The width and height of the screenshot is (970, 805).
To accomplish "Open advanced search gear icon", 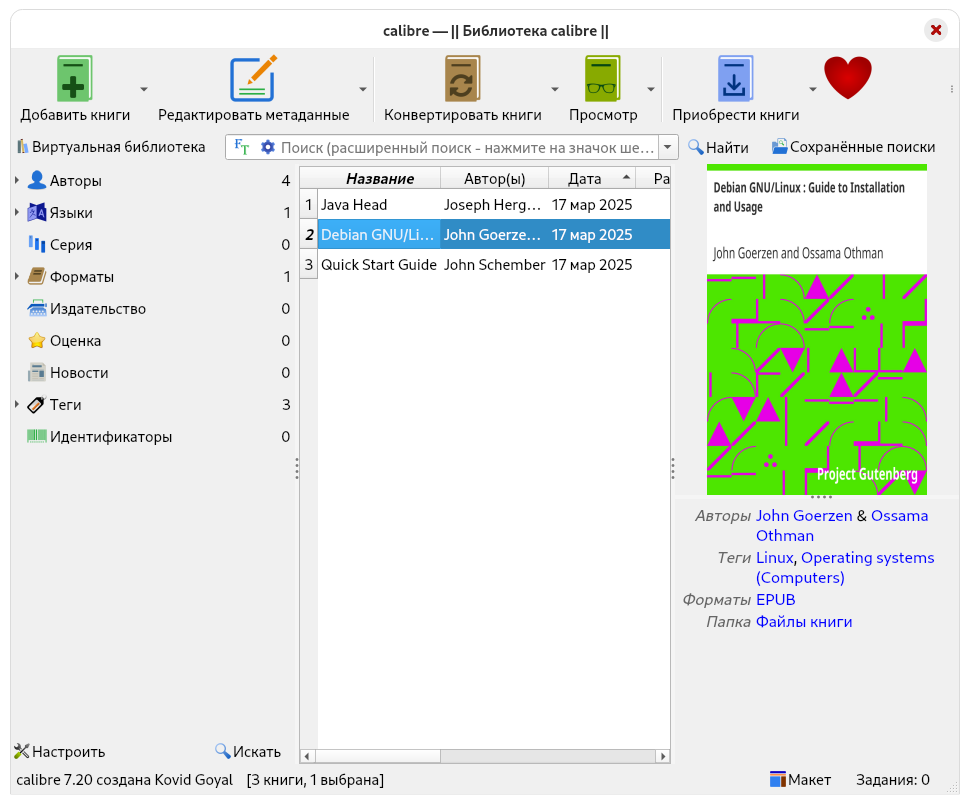I will point(267,147).
